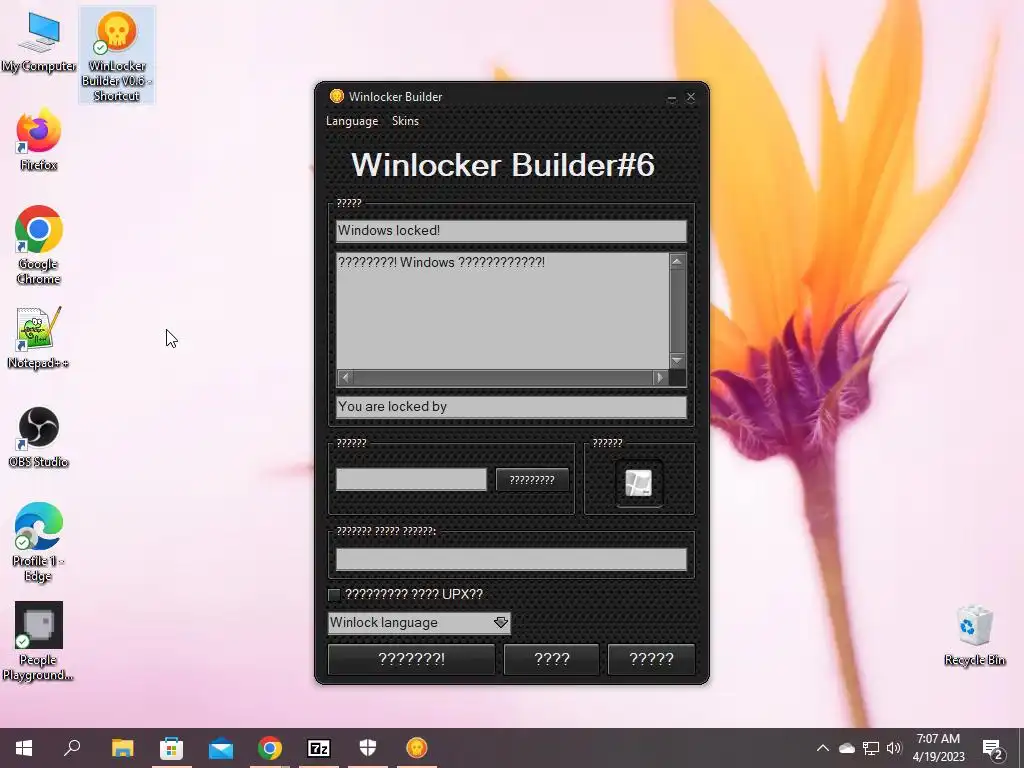This screenshot has height=768, width=1024.
Task: Open File Explorer from the taskbar
Action: (x=122, y=748)
